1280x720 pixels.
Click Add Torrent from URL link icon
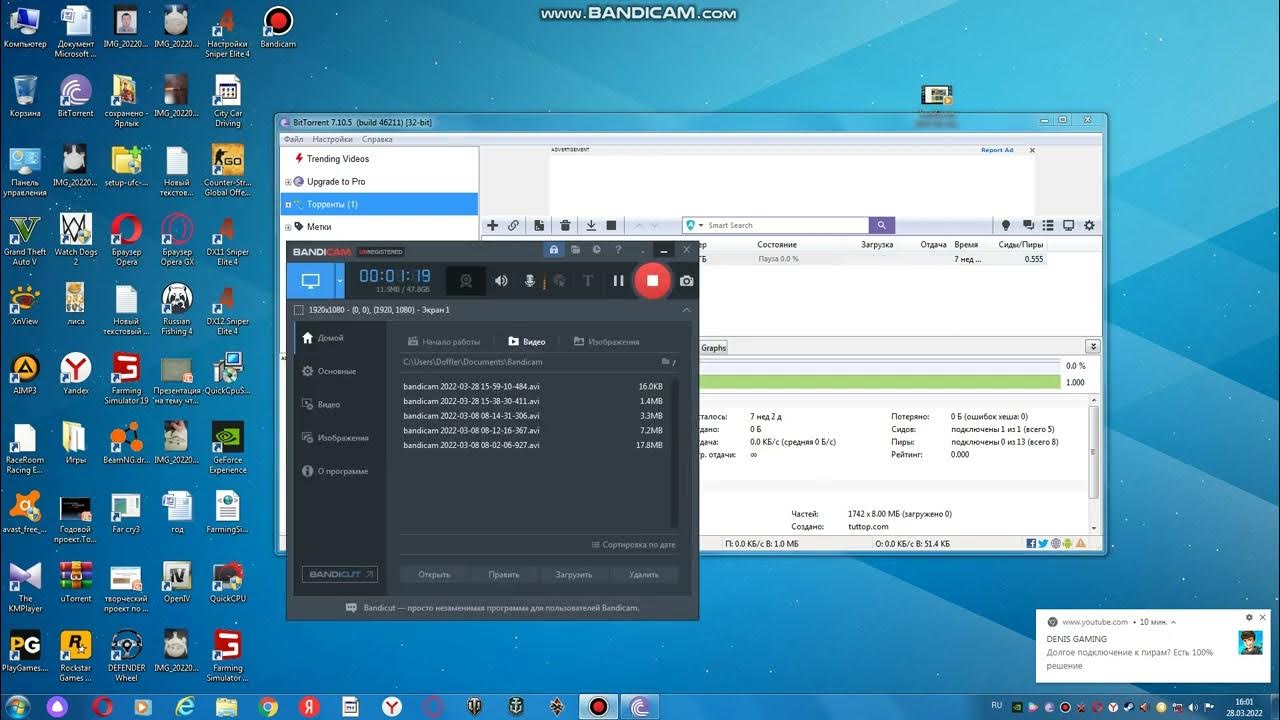(x=513, y=226)
